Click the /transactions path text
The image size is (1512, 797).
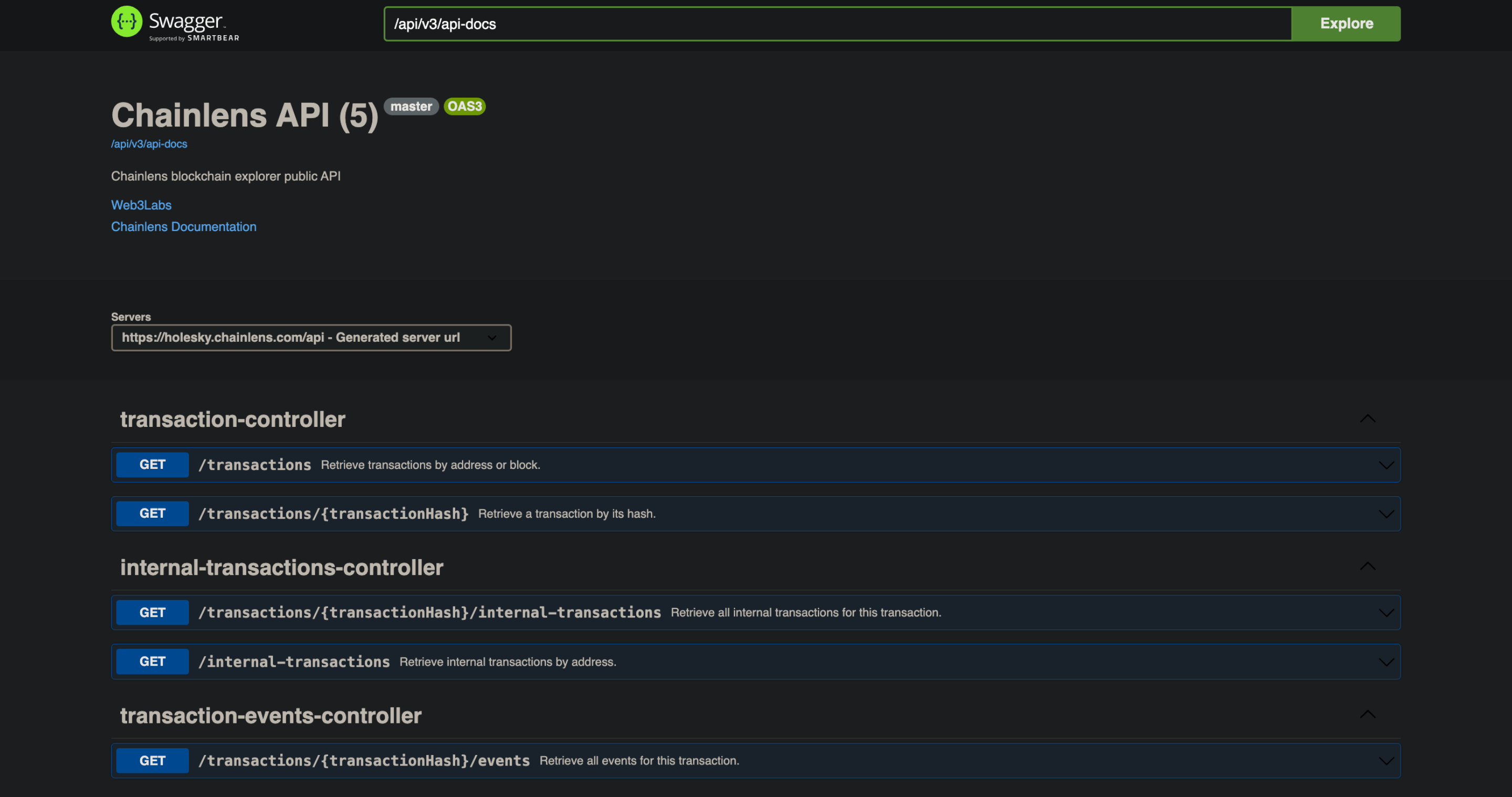[255, 465]
